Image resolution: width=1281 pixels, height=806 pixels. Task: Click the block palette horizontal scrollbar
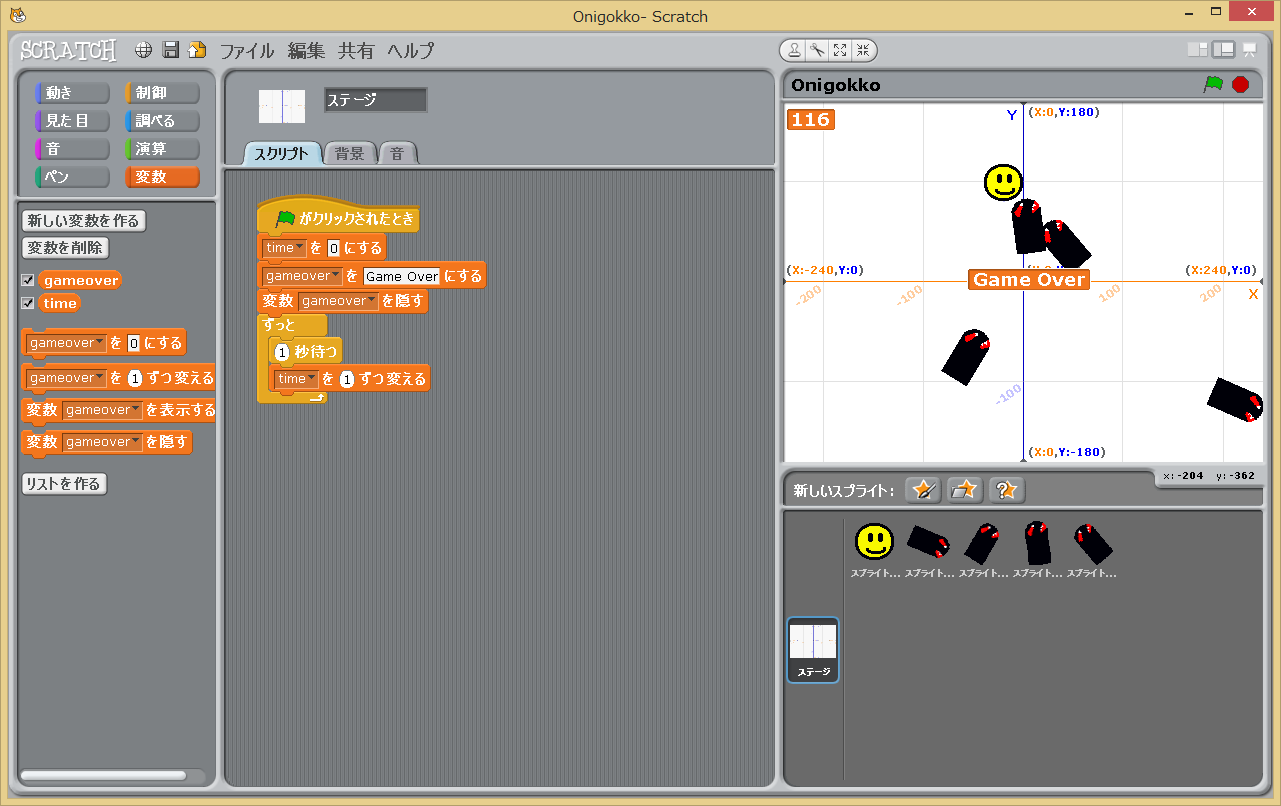pyautogui.click(x=103, y=775)
